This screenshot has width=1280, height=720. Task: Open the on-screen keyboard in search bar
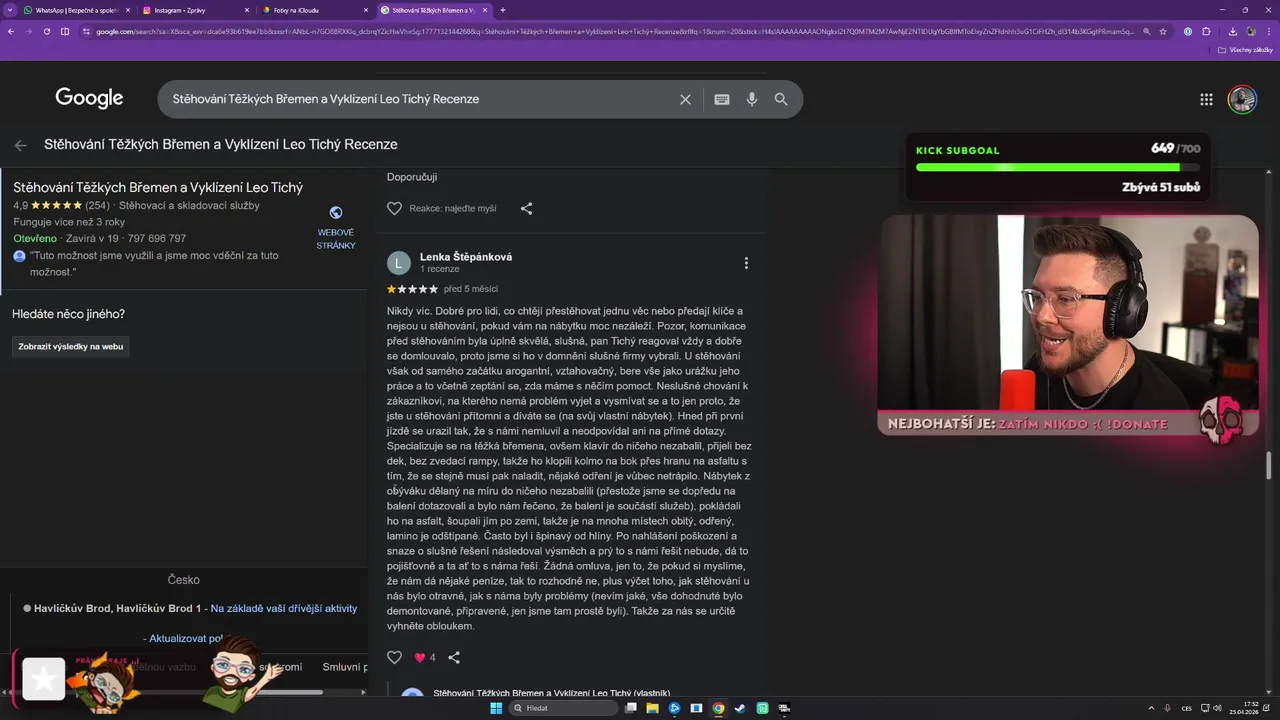point(722,99)
